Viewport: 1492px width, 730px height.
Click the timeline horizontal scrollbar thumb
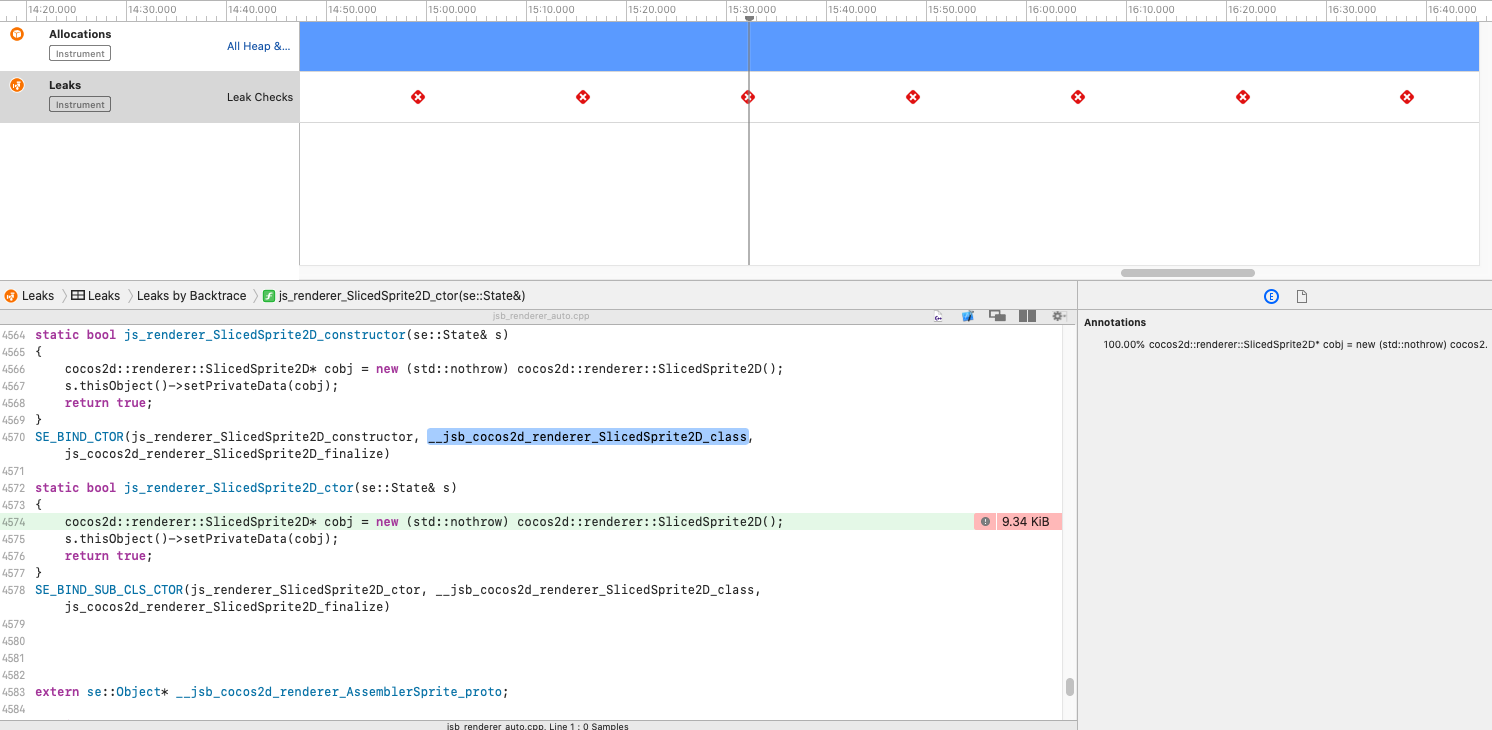click(1187, 273)
